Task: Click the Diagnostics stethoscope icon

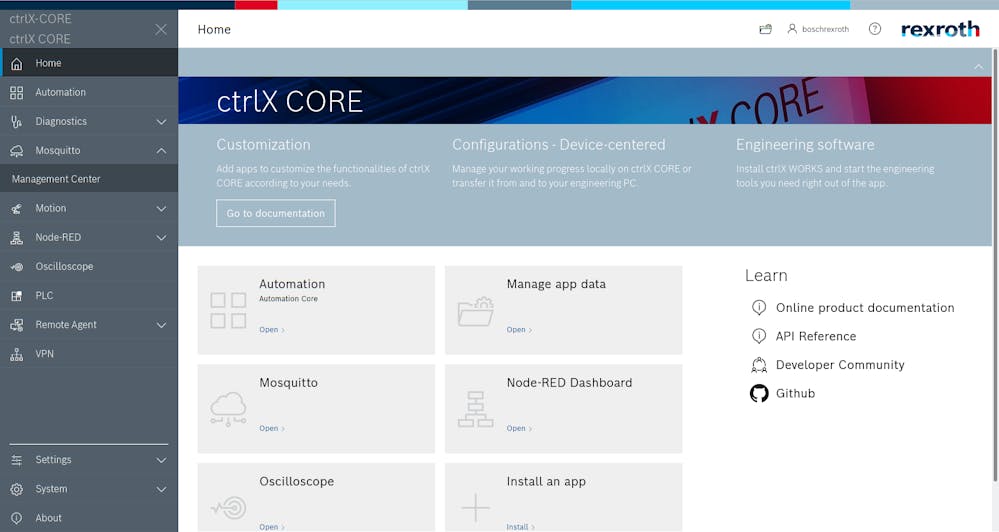Action: coord(17,121)
